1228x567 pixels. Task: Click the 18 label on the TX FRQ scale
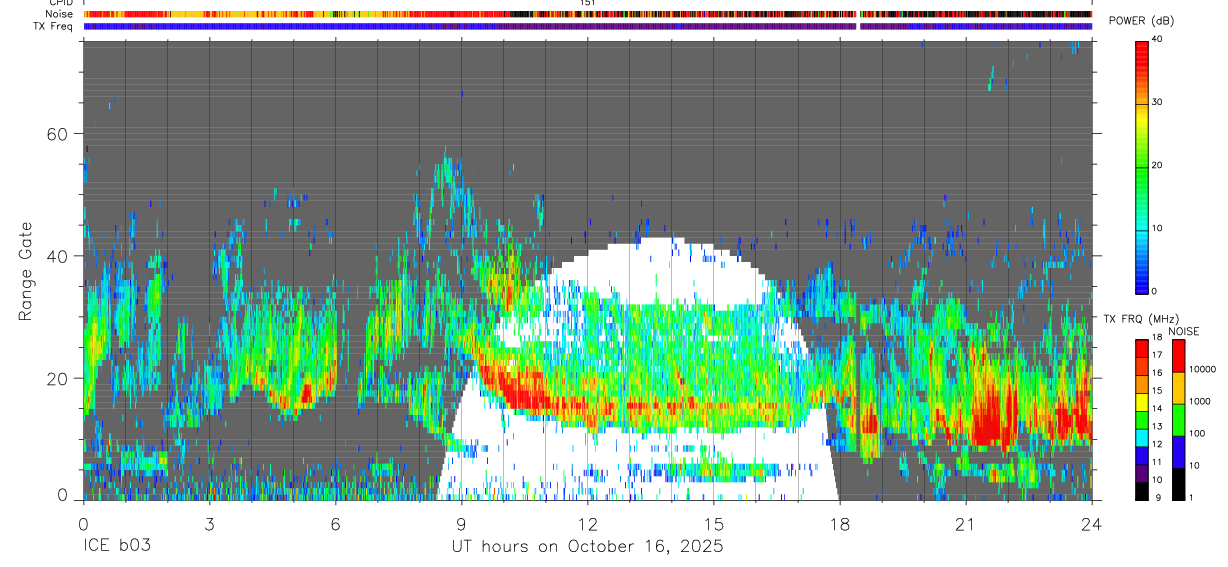[x=1157, y=338]
